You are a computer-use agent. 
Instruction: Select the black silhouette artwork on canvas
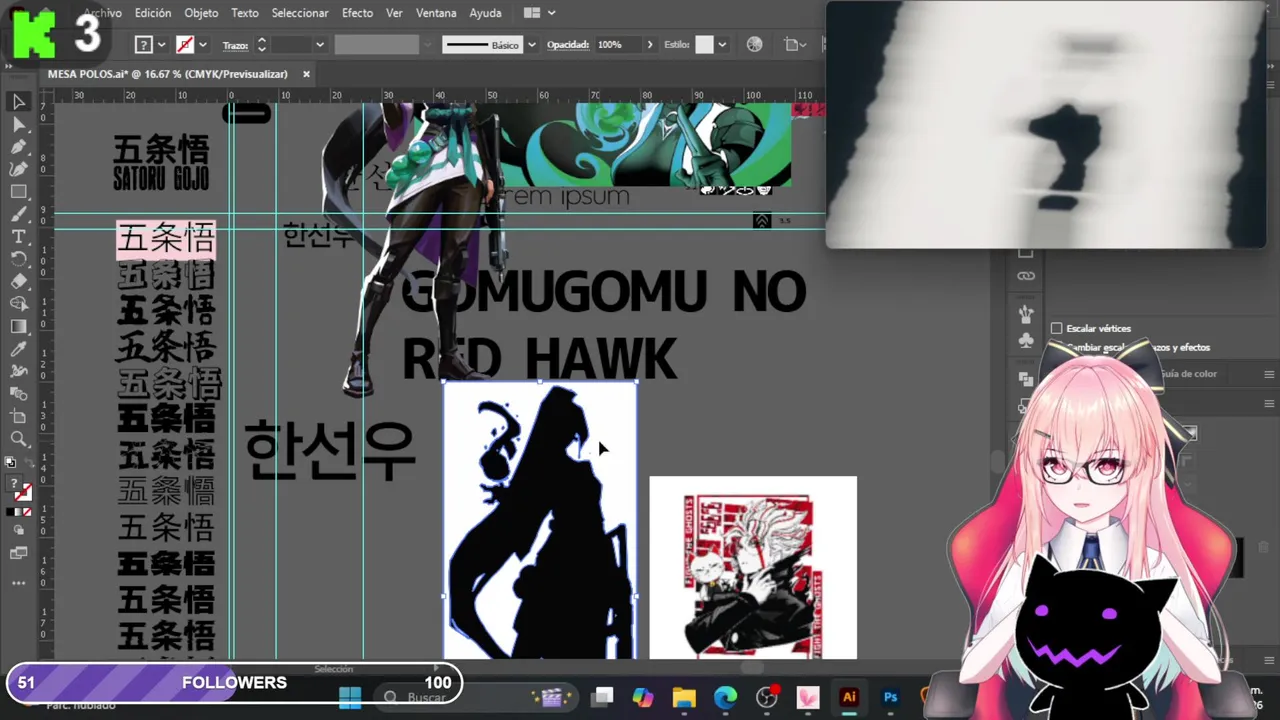coord(540,521)
